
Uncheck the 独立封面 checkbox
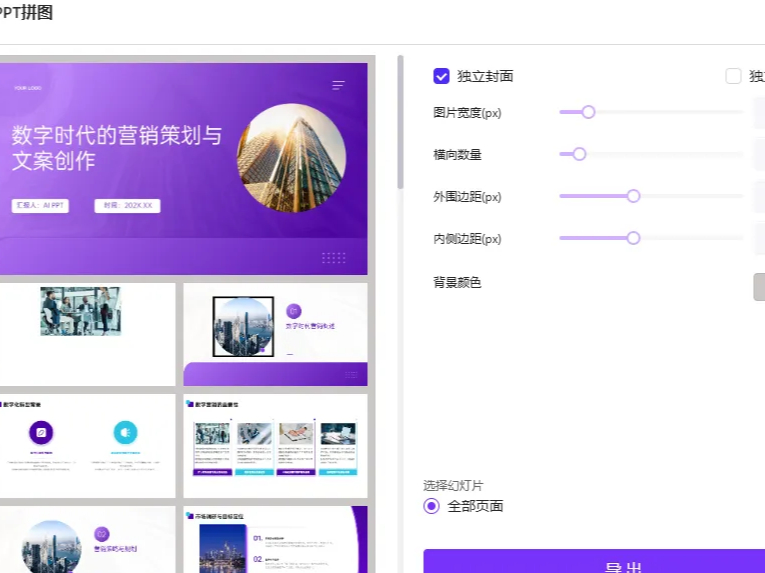pos(441,76)
